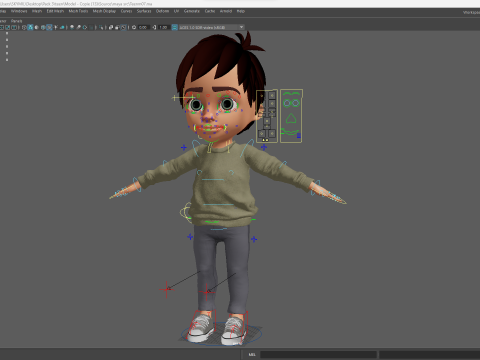
Task: Toggle textured display icon
Action: pyautogui.click(x=49, y=27)
